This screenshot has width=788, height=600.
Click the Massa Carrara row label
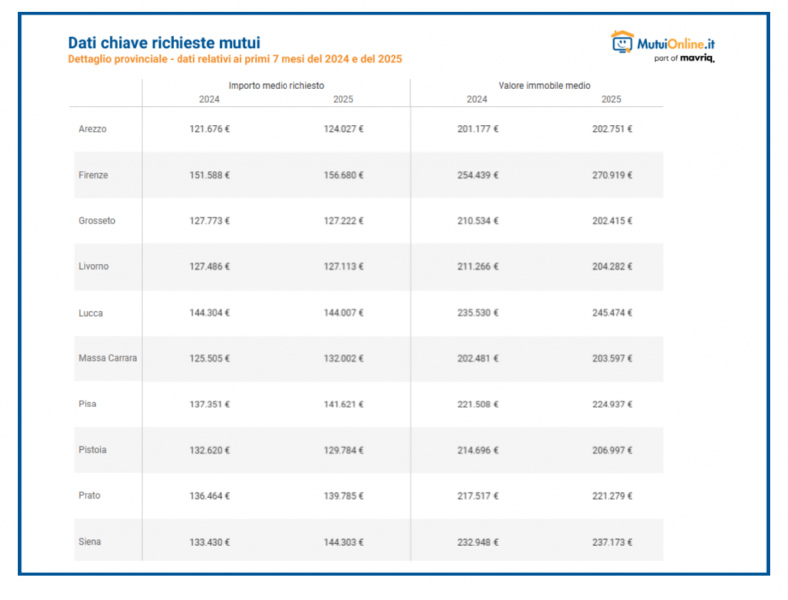pyautogui.click(x=108, y=358)
